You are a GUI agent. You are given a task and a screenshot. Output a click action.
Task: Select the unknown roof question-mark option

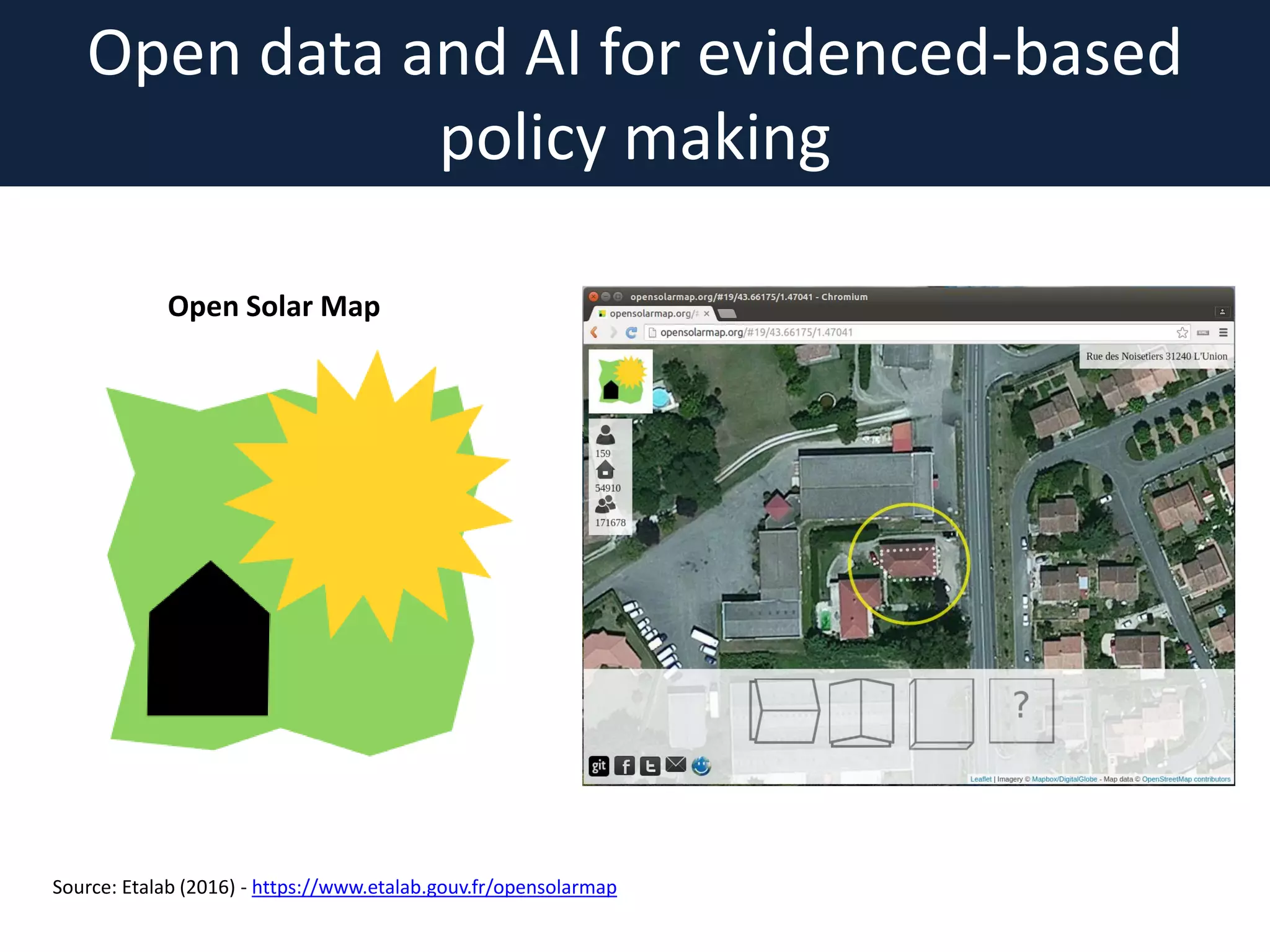(1021, 710)
